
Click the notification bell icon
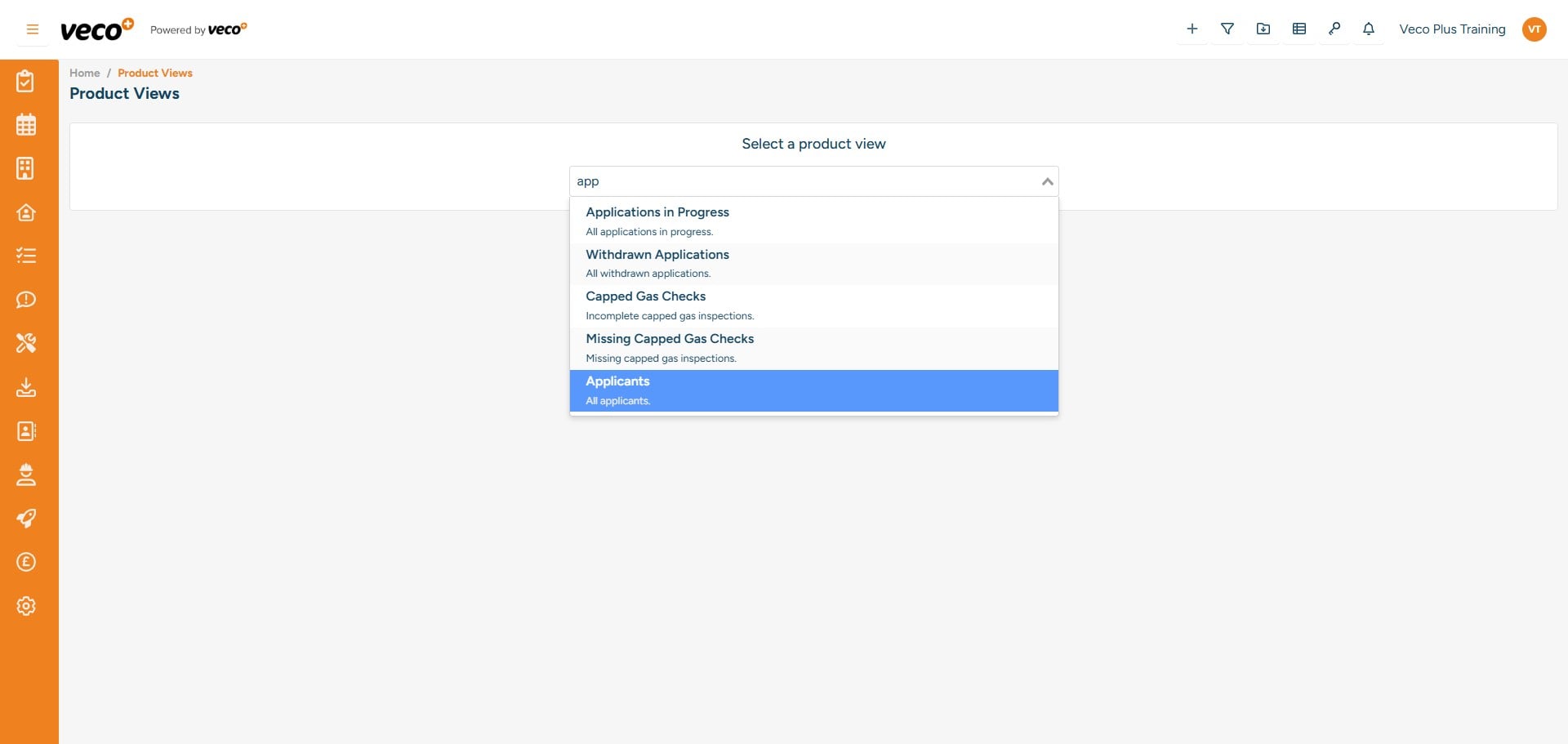coord(1369,29)
